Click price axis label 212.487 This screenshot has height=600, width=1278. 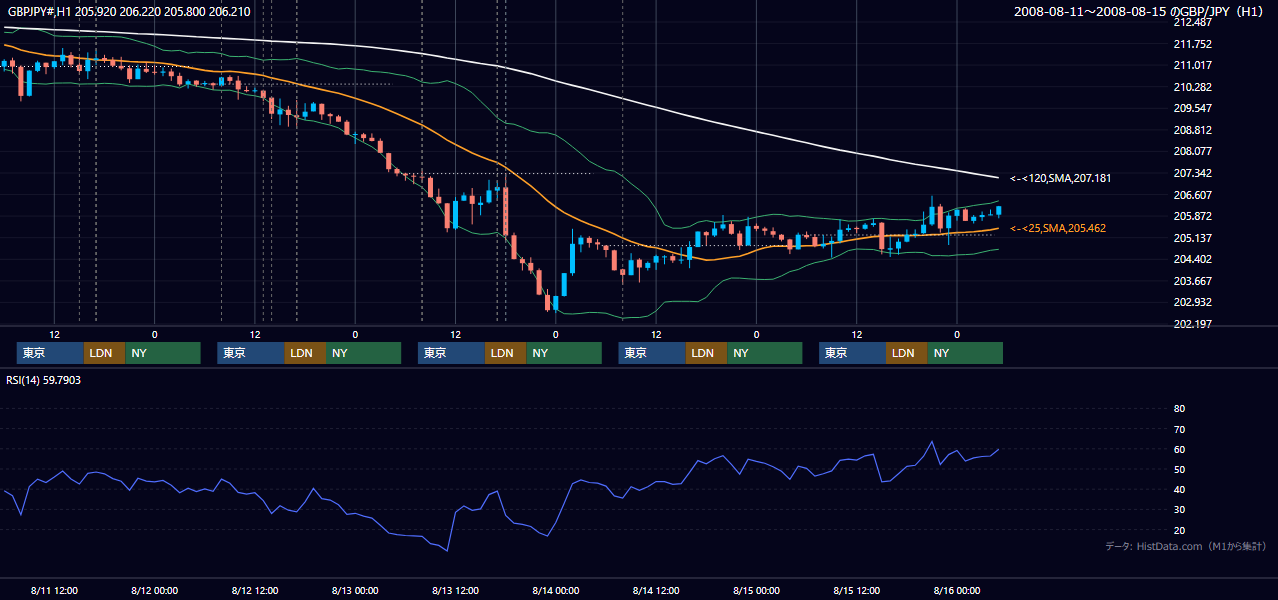tap(1193, 22)
